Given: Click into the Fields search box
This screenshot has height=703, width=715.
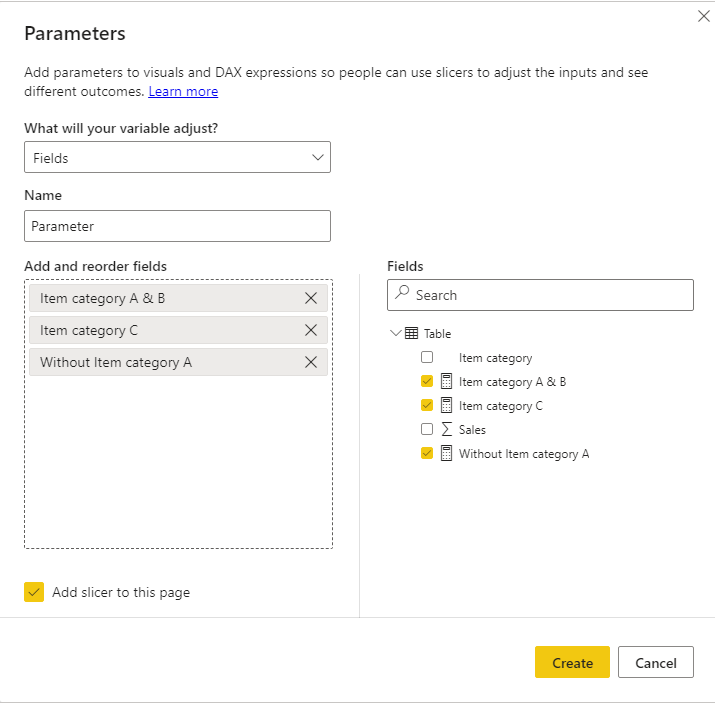Looking at the screenshot, I should pos(540,295).
